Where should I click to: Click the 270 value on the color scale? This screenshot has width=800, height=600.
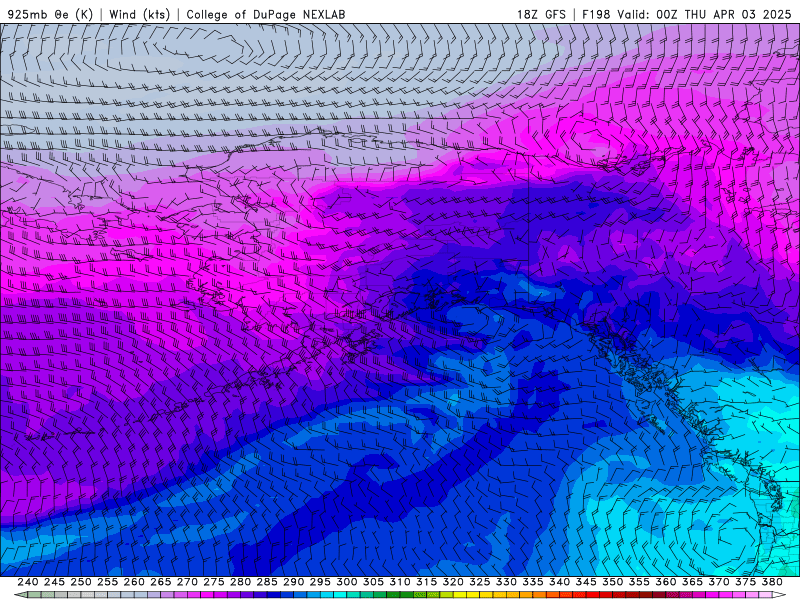tap(187, 582)
